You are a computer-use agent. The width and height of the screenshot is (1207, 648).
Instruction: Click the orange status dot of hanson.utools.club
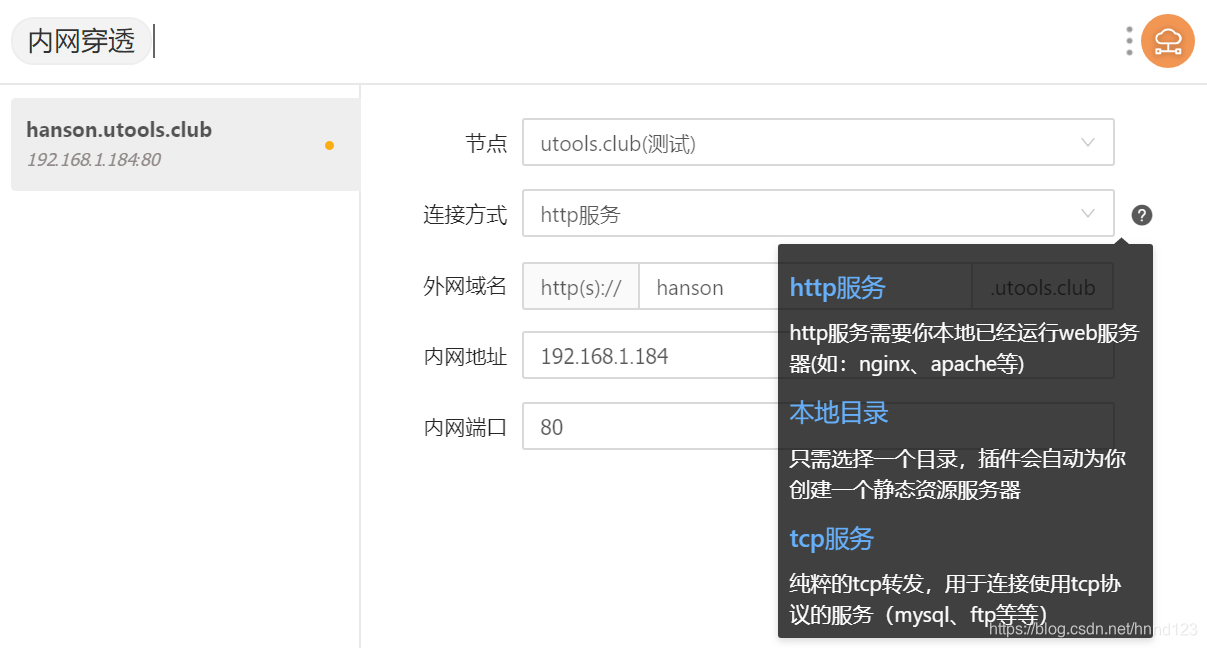(x=329, y=146)
